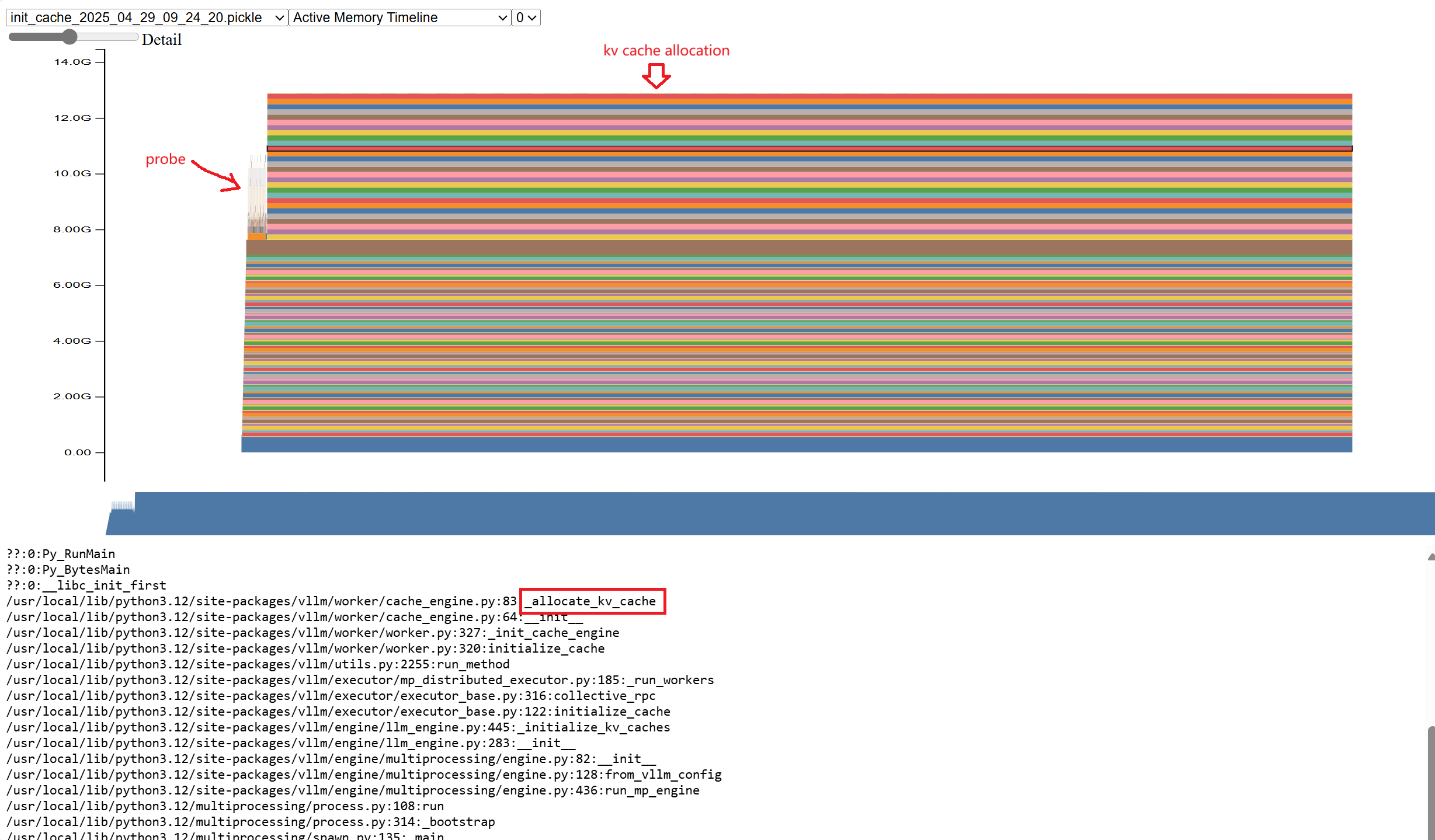Click the top red allocation band

[809, 96]
